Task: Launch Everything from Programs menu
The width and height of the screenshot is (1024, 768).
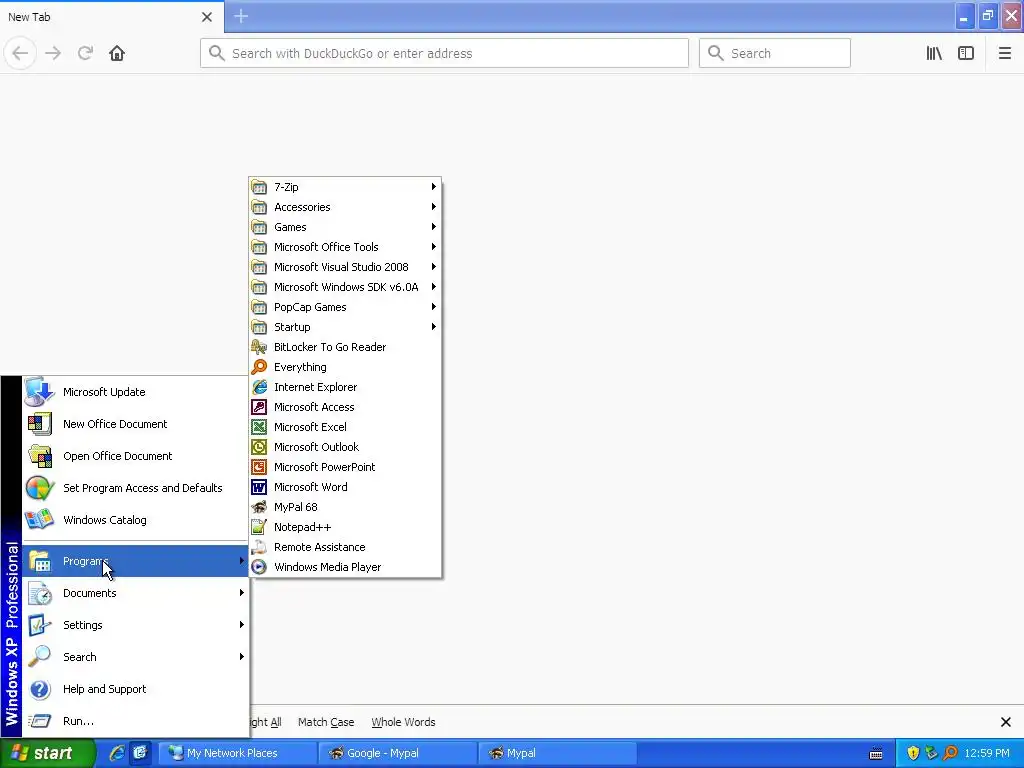Action: pyautogui.click(x=345, y=367)
